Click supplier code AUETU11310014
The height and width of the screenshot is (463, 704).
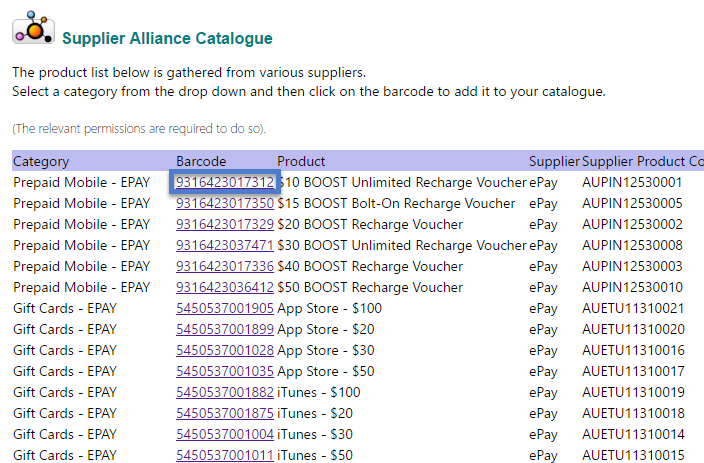633,434
